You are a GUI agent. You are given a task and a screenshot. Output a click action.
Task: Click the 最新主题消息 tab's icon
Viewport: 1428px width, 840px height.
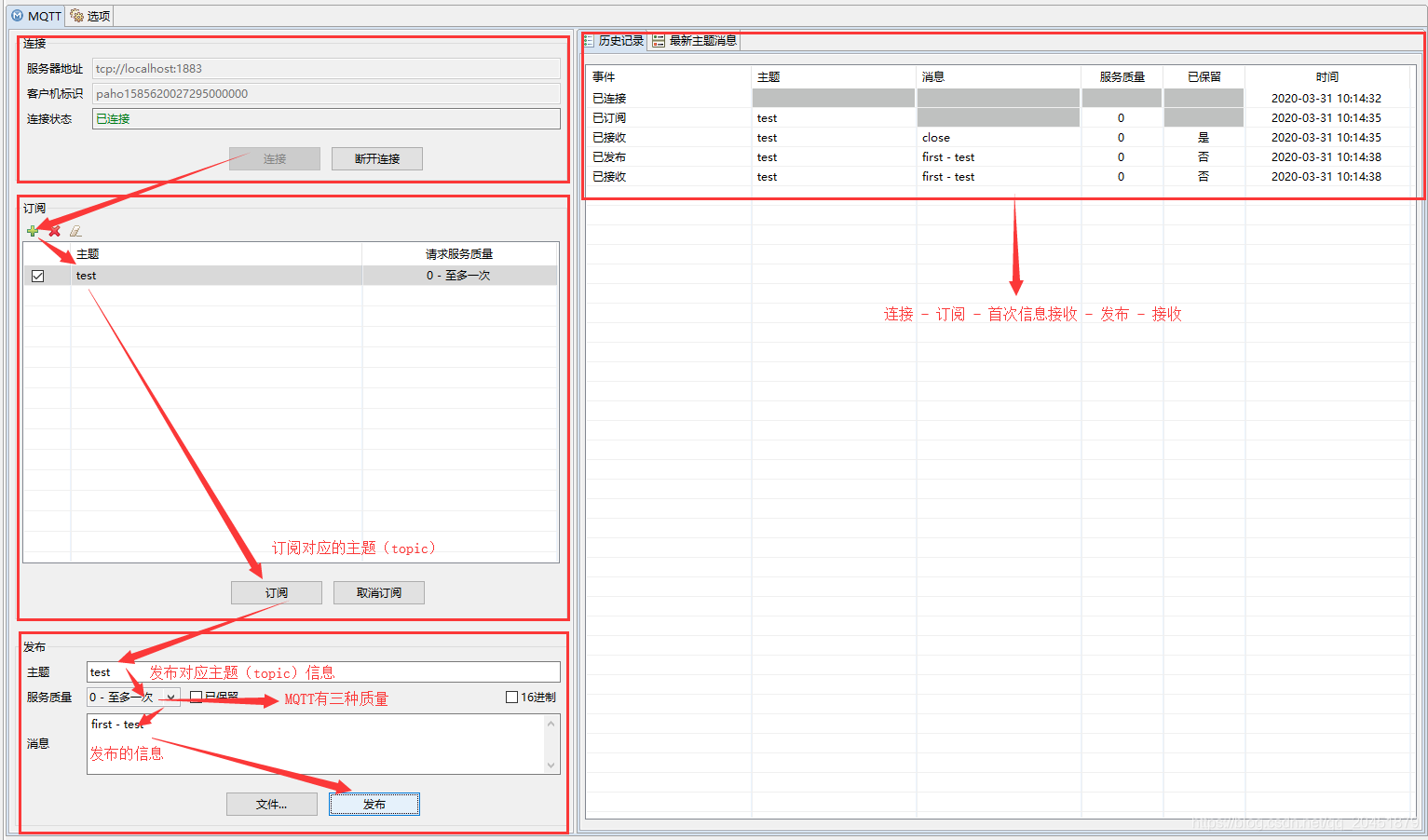(659, 40)
